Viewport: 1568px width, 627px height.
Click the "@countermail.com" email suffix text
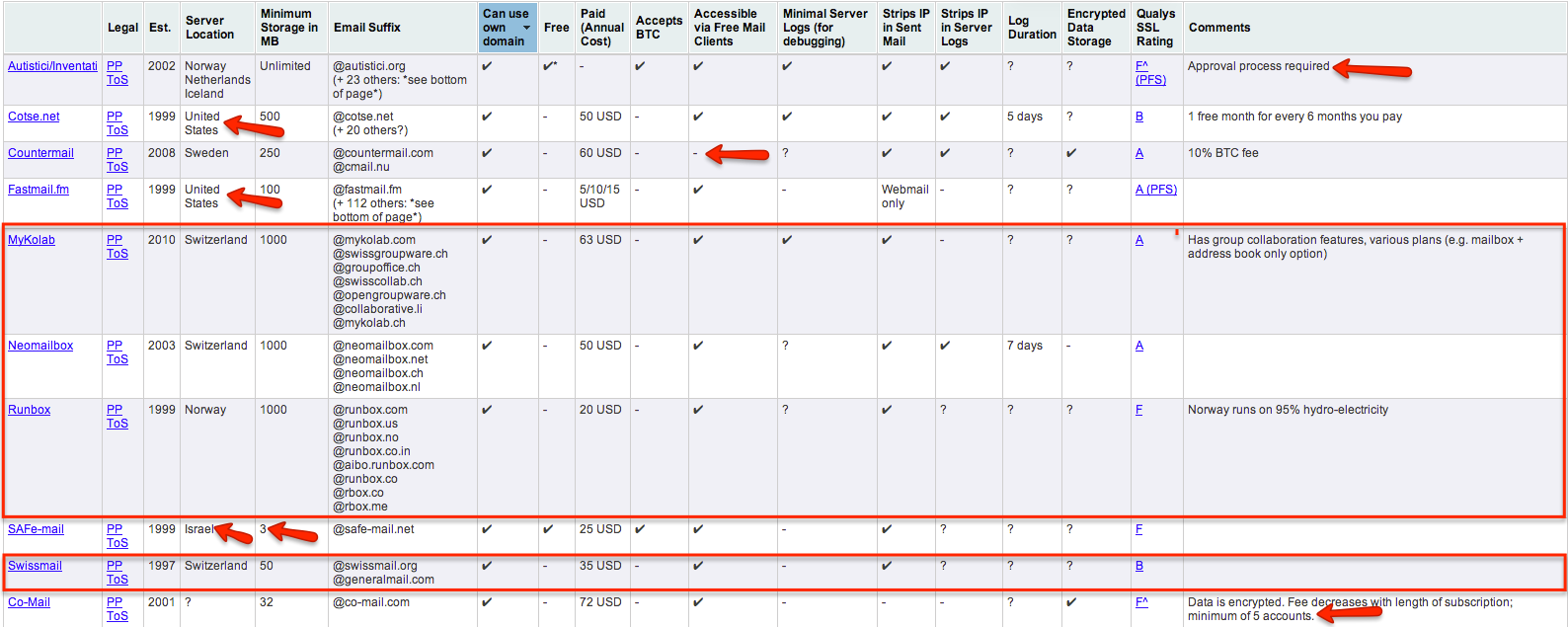point(383,153)
